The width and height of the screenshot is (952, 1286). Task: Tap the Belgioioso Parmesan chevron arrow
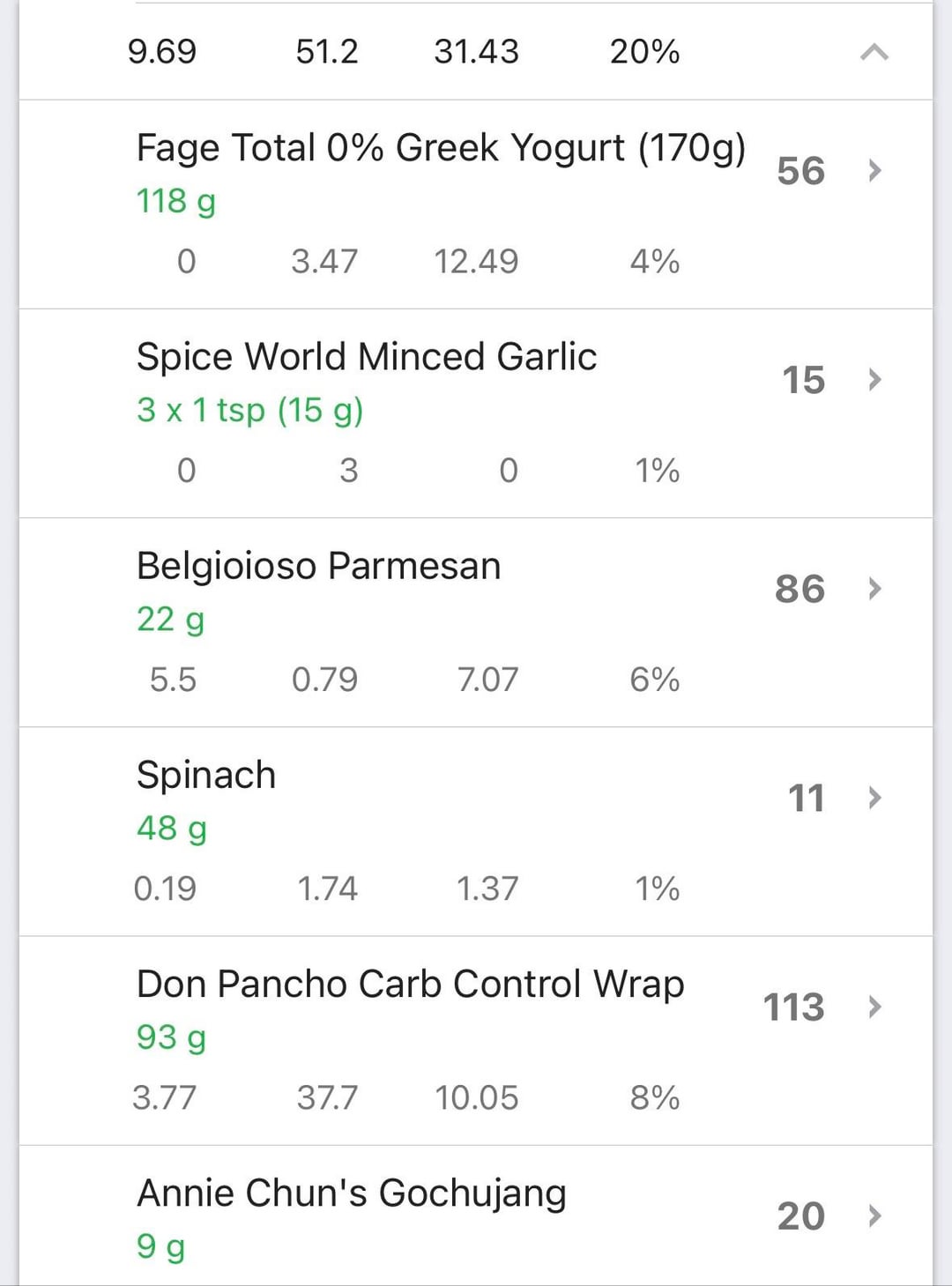(x=874, y=589)
